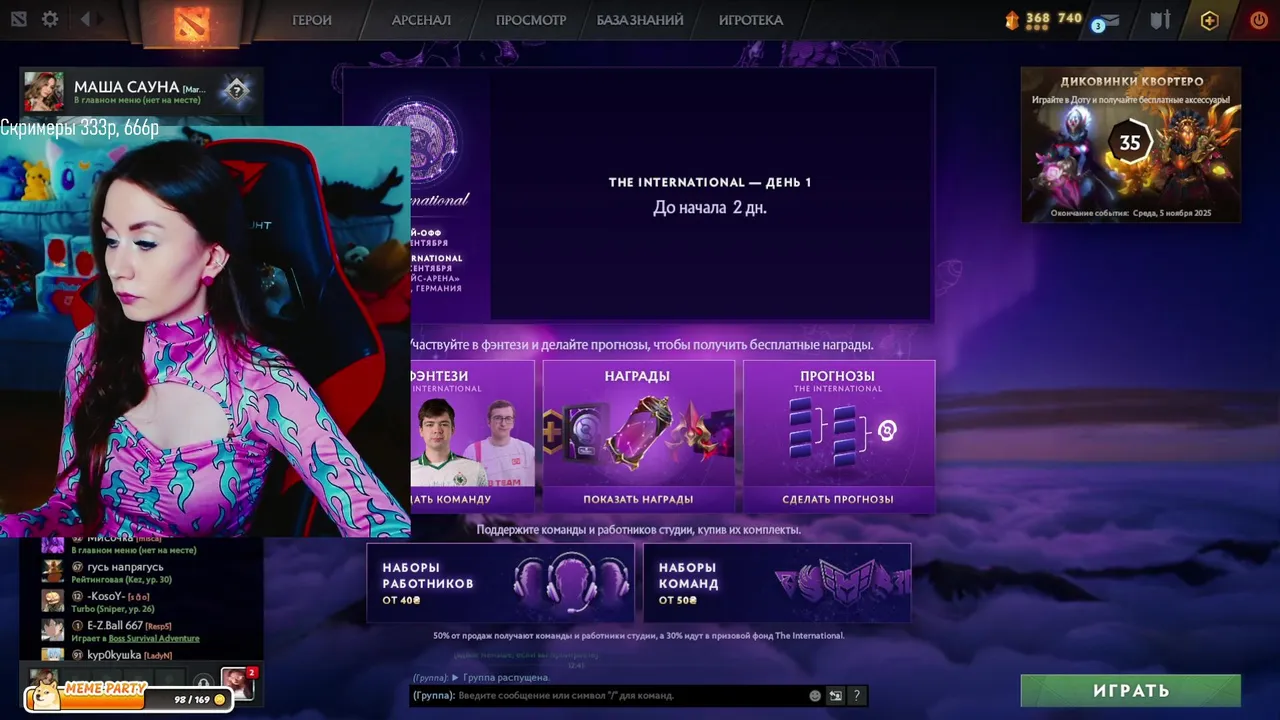Open the ФЭНТЕЗИ players card image
Screen dimensions: 1280x720
point(472,441)
